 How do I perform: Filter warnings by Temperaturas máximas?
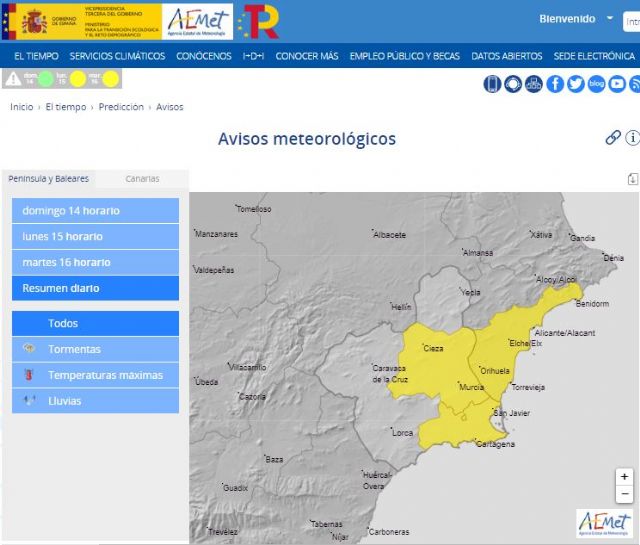tap(96, 375)
